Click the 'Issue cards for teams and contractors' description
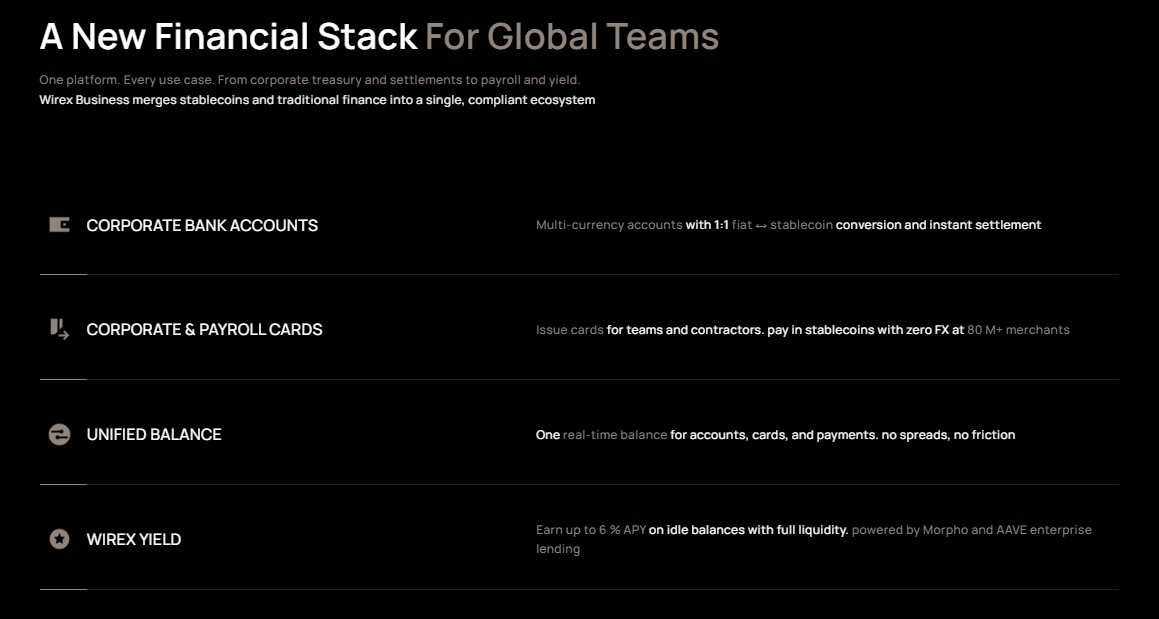The height and width of the screenshot is (619, 1159). point(803,330)
